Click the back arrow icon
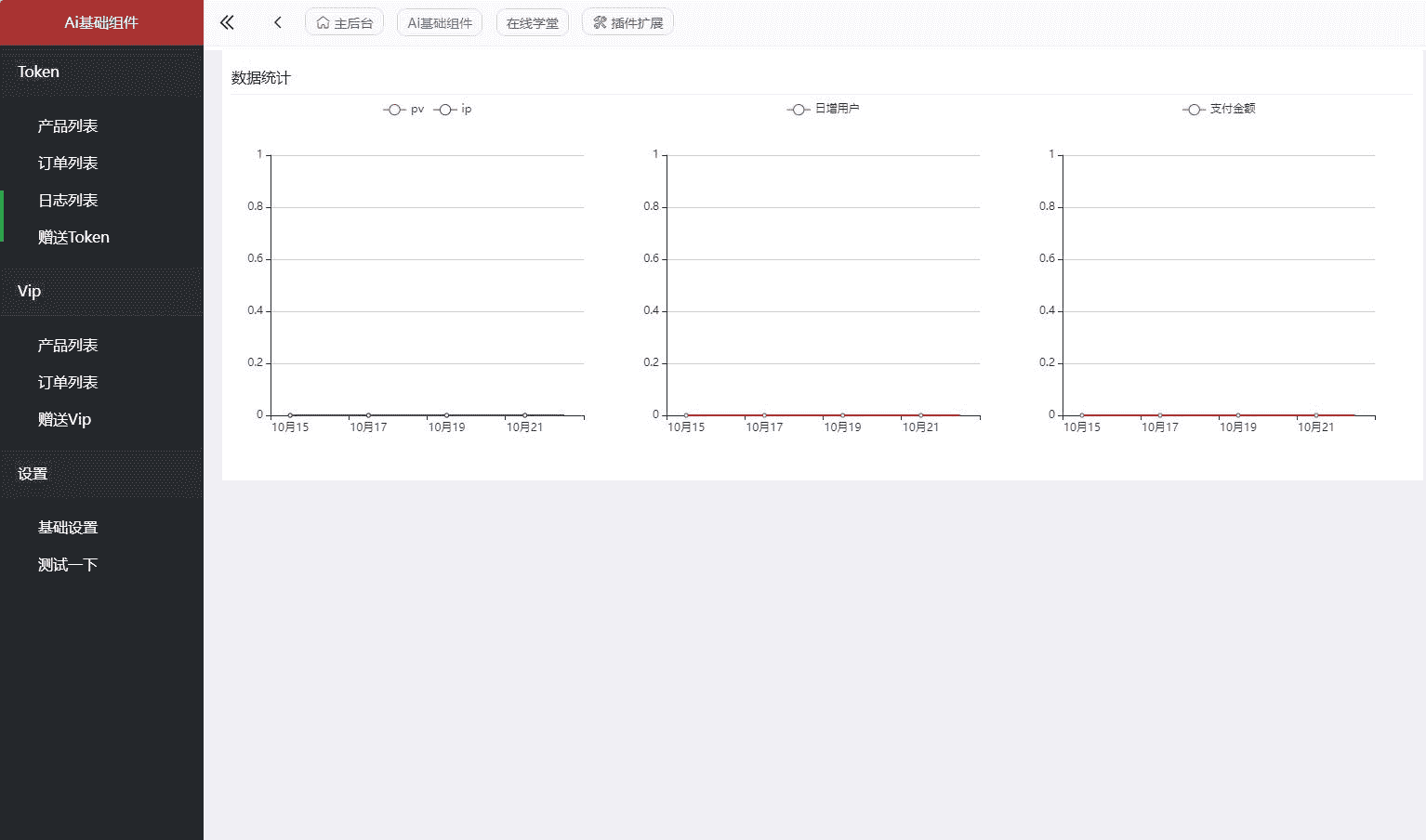1426x840 pixels. point(277,22)
